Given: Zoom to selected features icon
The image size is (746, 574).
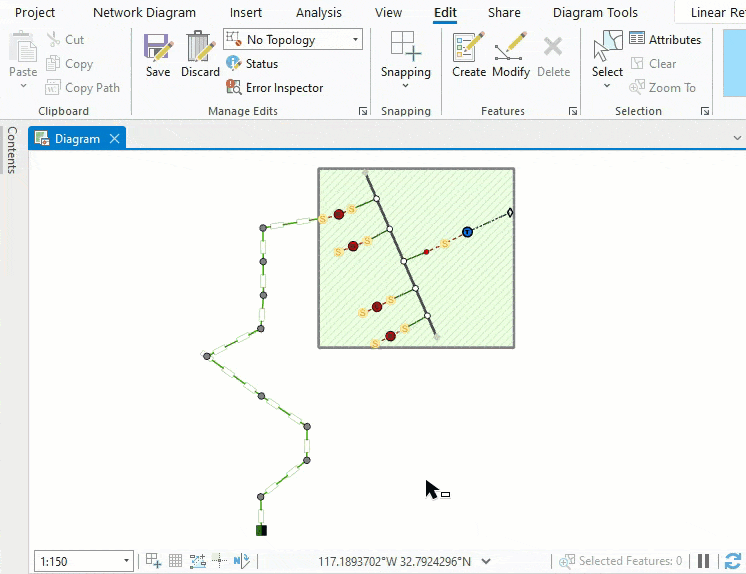Looking at the screenshot, I should [567, 561].
